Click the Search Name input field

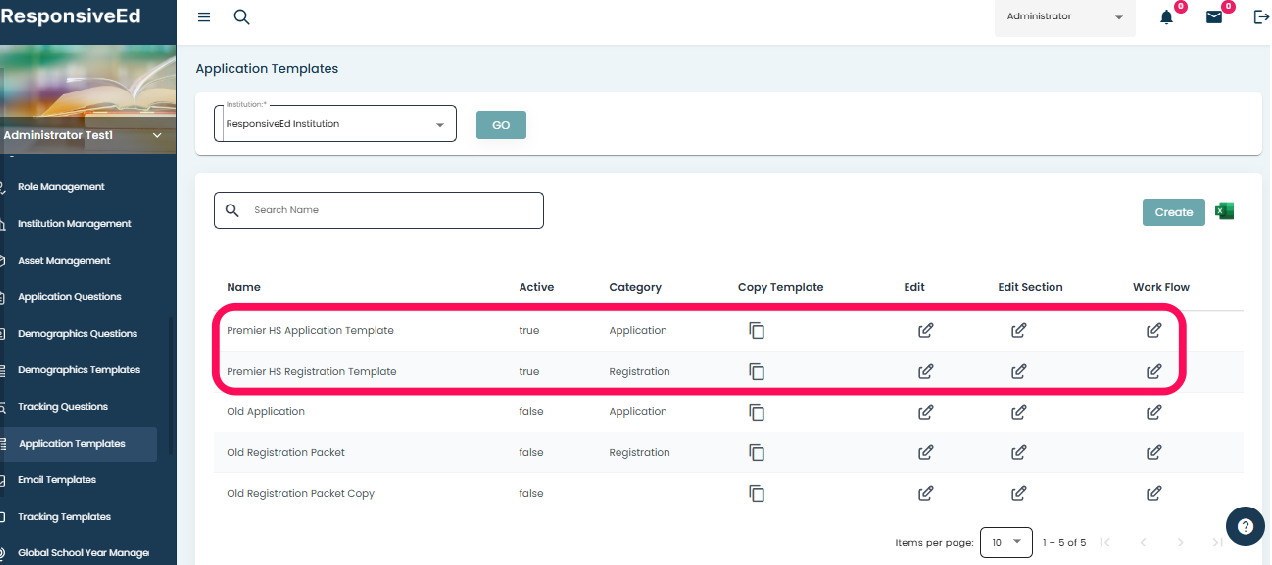(390, 210)
